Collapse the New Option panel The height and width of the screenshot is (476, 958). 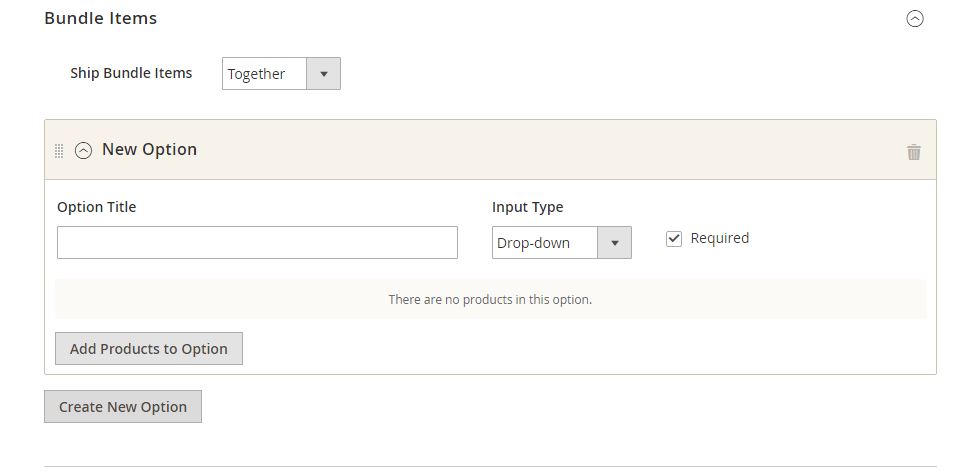(x=83, y=150)
